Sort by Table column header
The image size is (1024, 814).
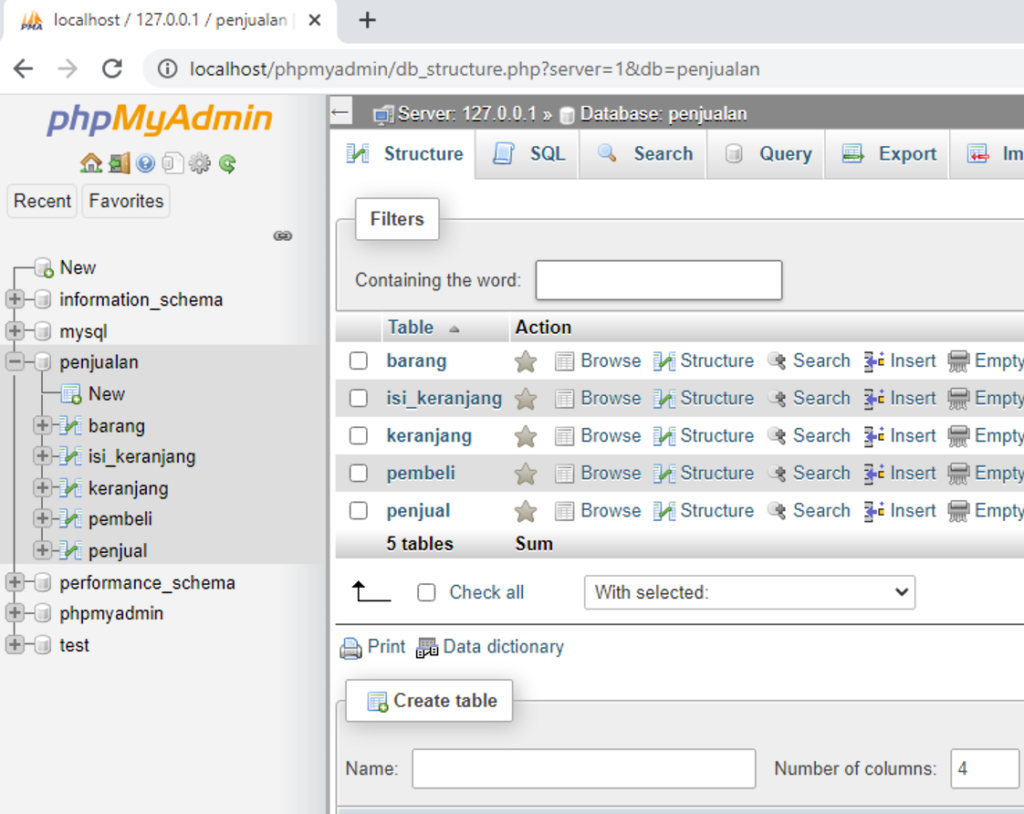pos(411,327)
